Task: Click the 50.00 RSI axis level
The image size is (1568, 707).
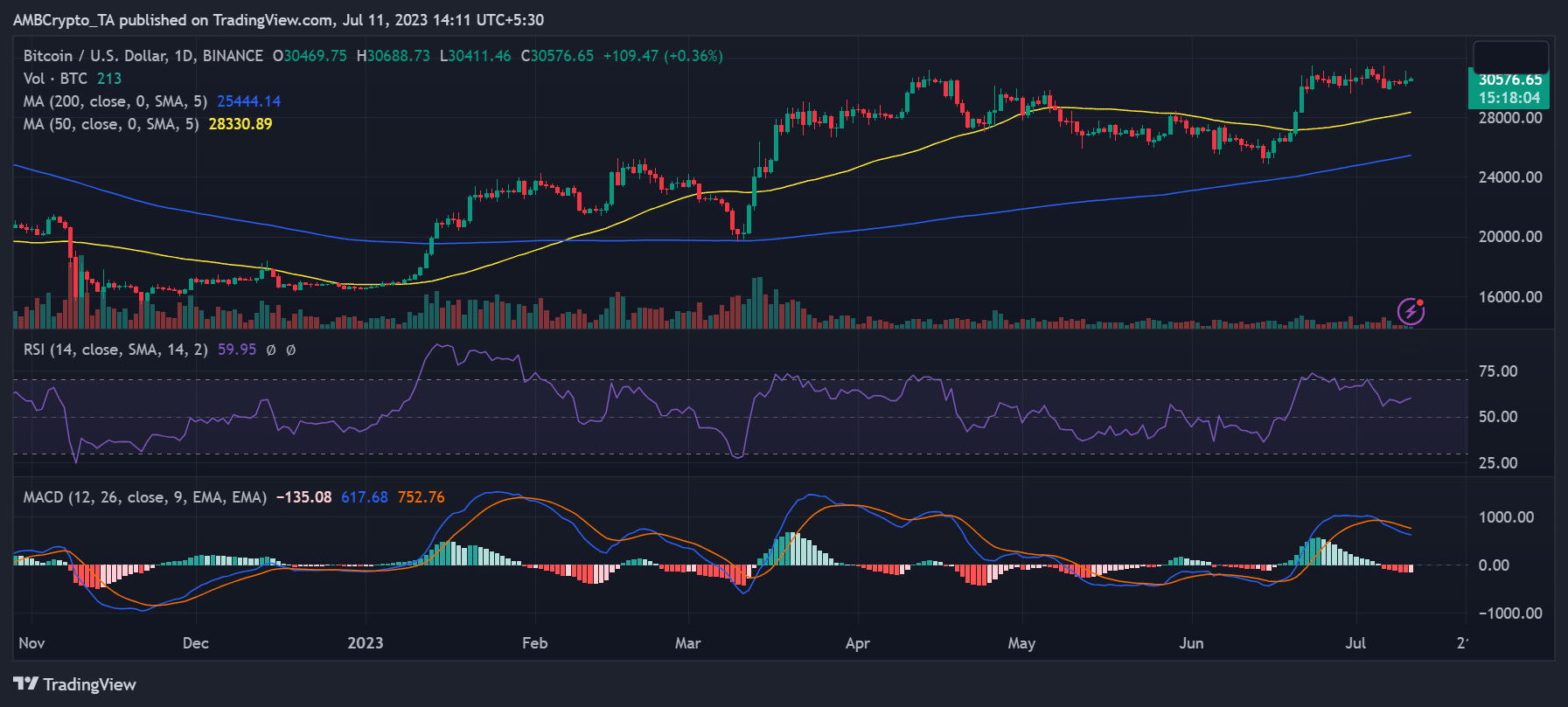Action: click(x=1498, y=417)
